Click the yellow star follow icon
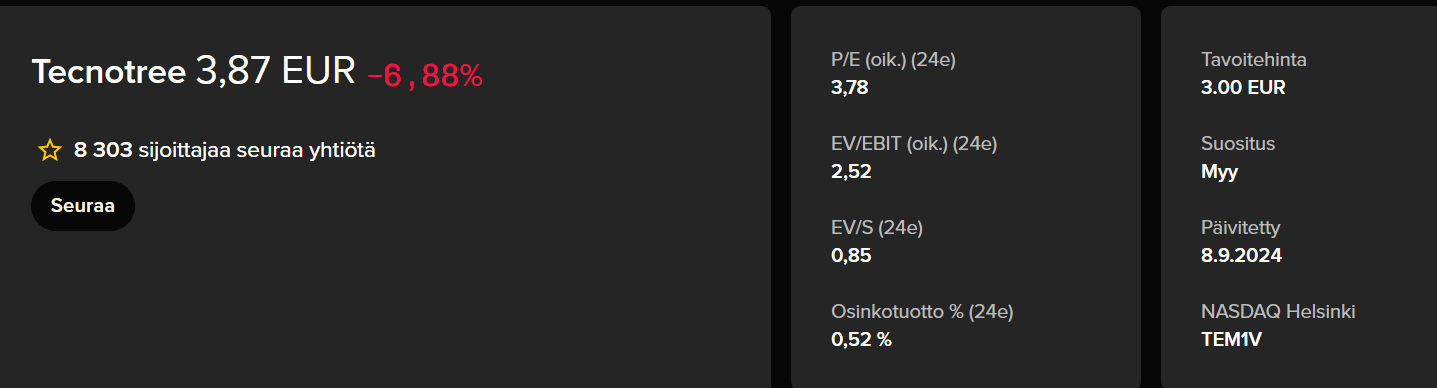The height and width of the screenshot is (388, 1437). [x=49, y=151]
